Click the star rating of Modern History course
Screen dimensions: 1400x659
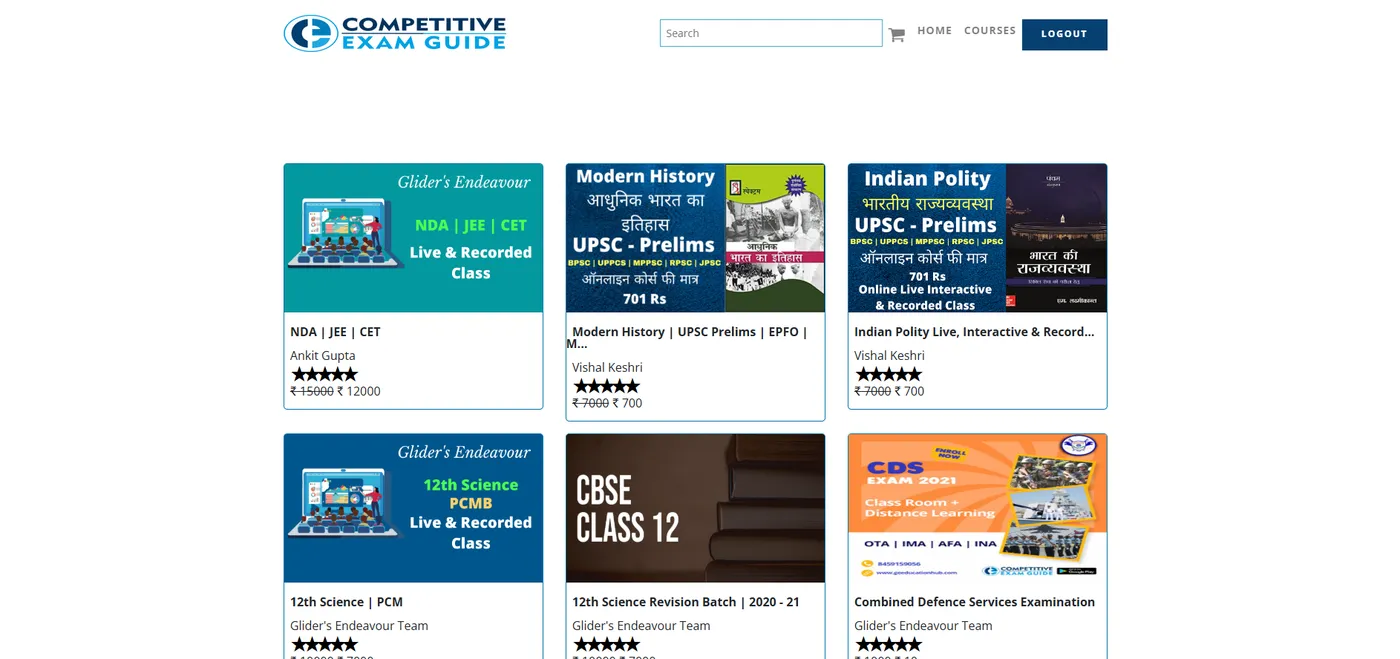(x=606, y=386)
